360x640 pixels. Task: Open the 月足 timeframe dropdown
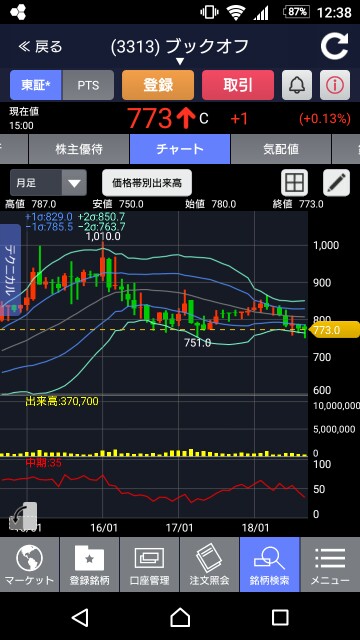(48, 182)
